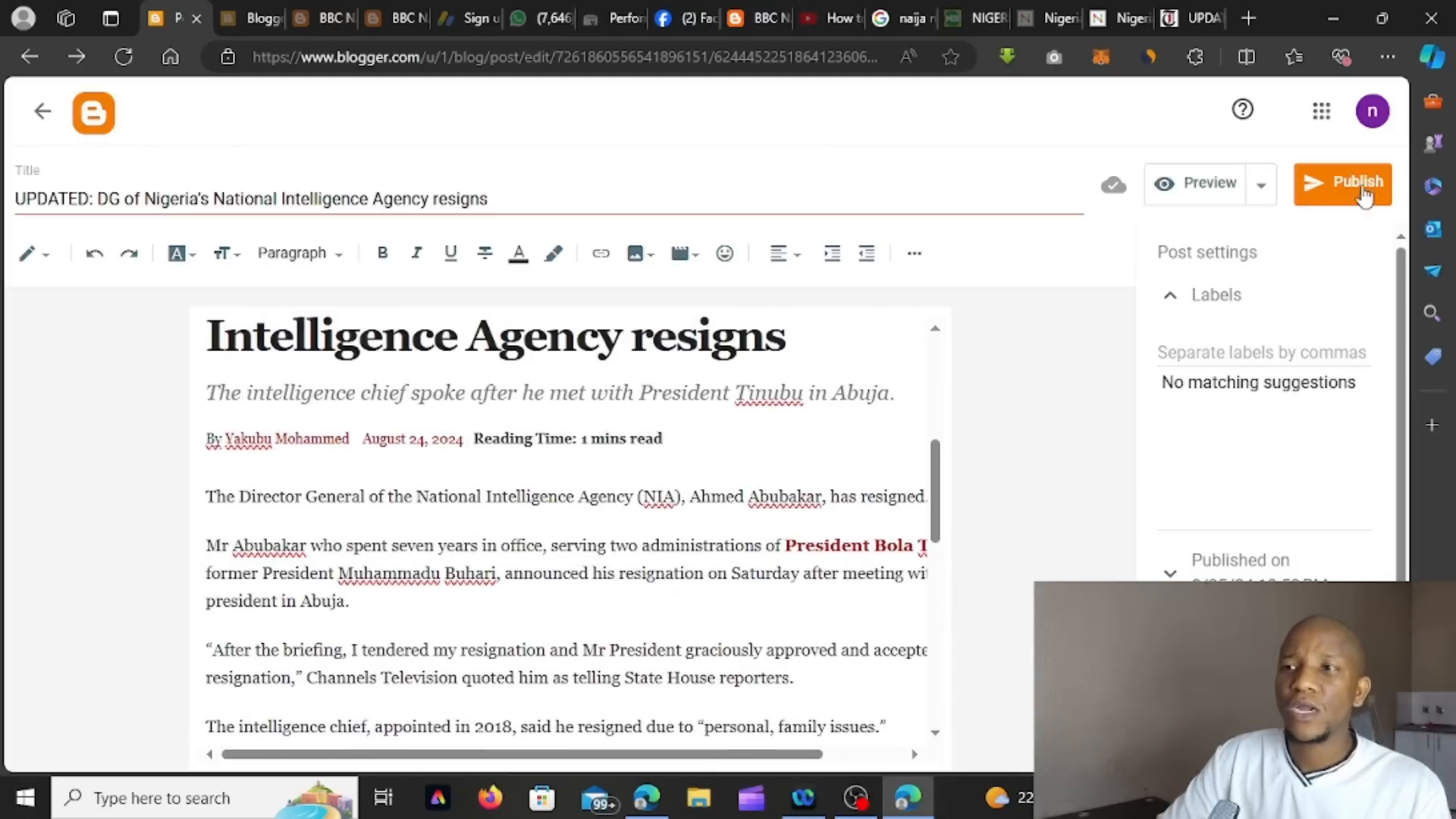This screenshot has height=819, width=1456.
Task: Open a new browser tab
Action: [1248, 18]
